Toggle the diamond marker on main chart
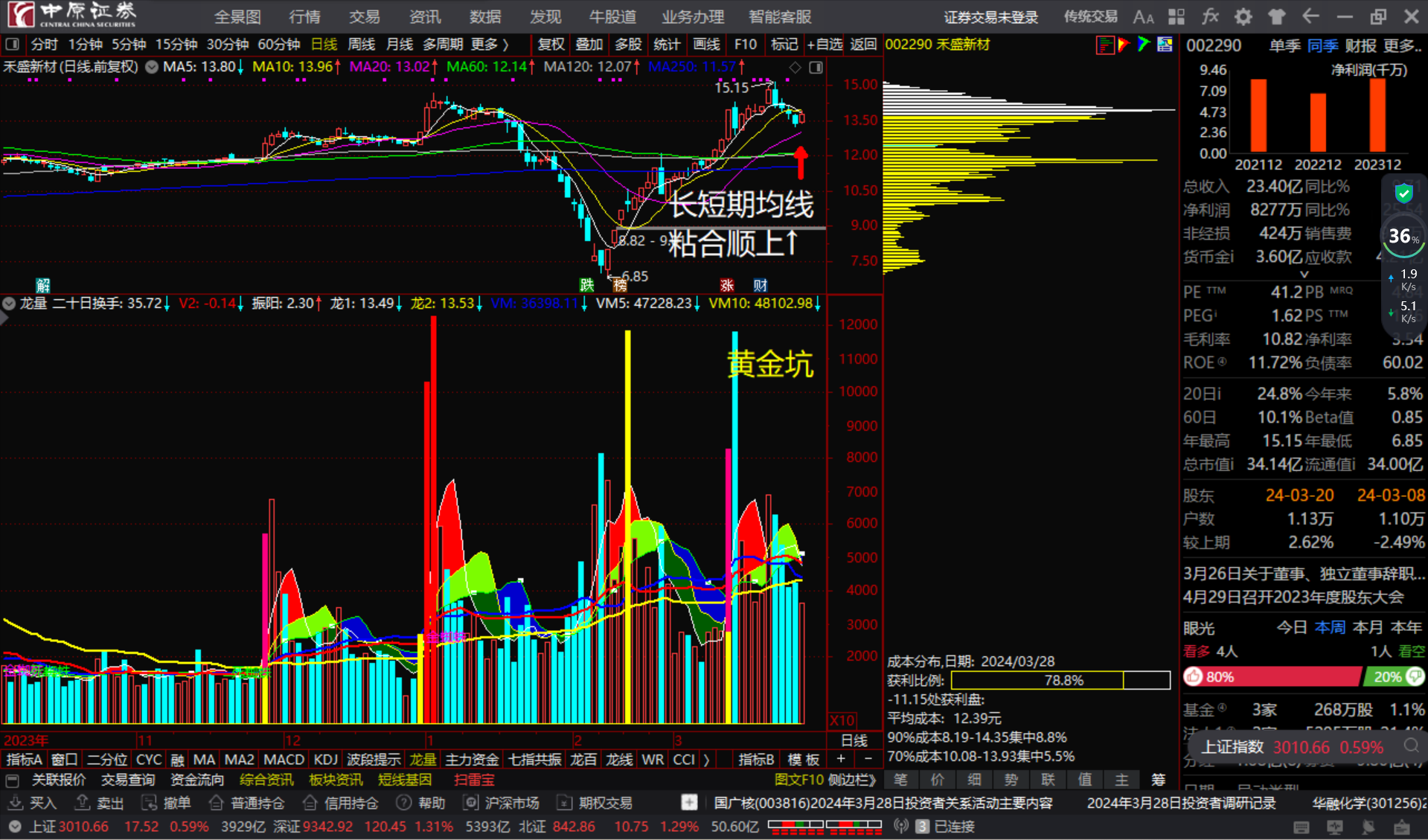1428x840 pixels. tap(795, 68)
